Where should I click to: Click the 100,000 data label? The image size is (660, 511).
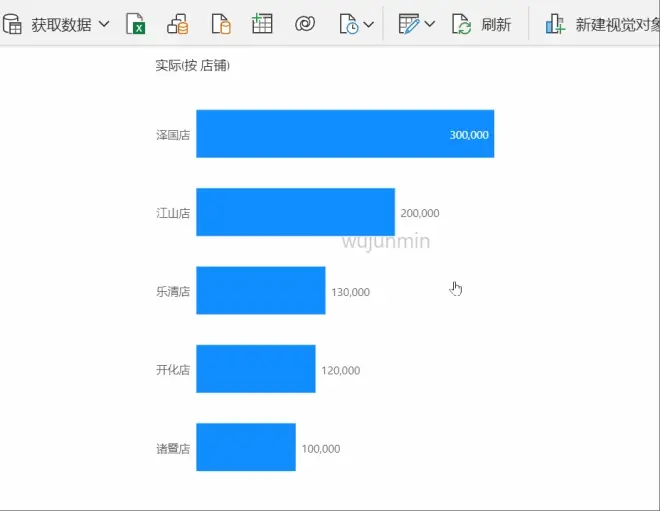click(x=321, y=449)
